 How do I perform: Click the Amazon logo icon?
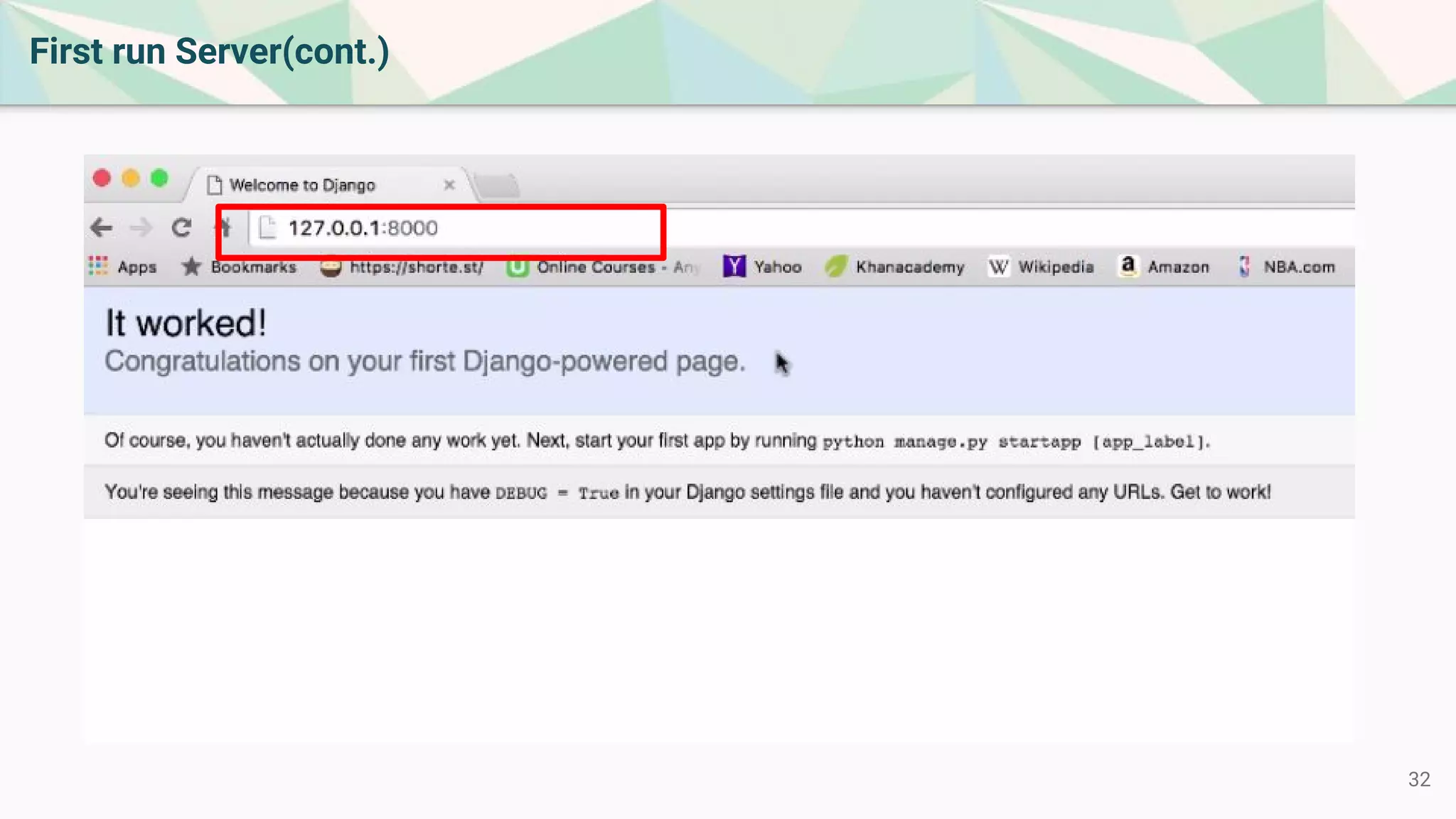click(x=1128, y=266)
